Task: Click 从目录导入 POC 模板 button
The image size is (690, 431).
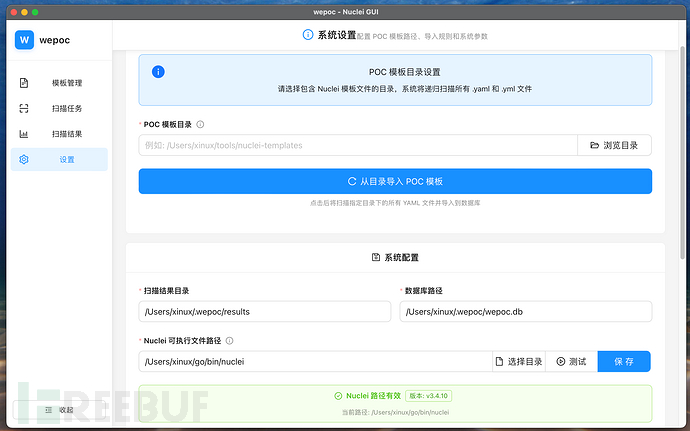Action: coord(395,181)
